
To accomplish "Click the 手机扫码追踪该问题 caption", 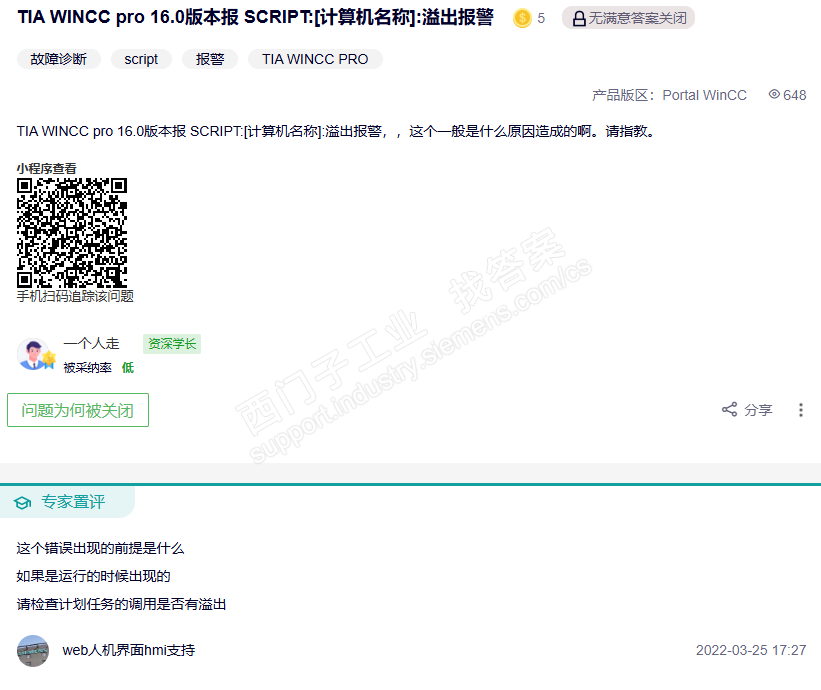I will (x=75, y=296).
